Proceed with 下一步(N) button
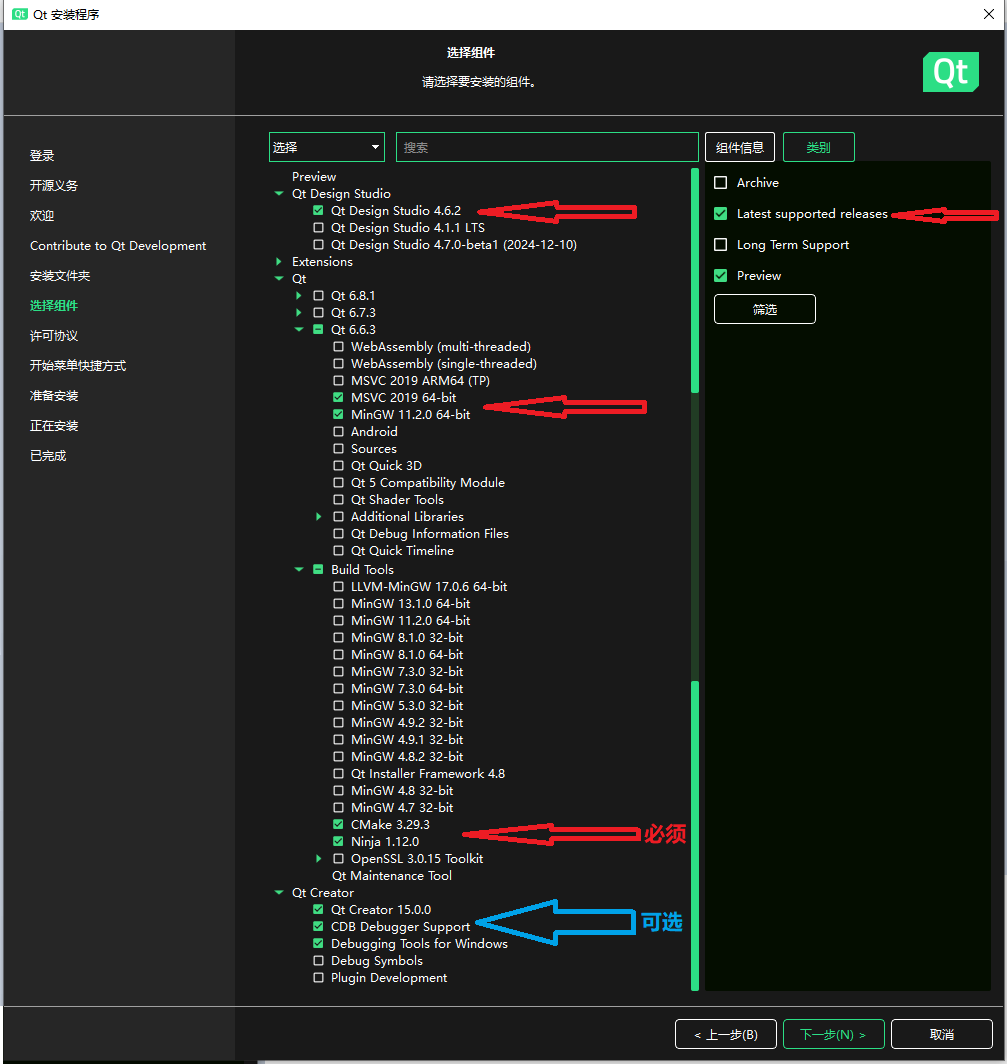Screen dimensions: 1007x1064 (x=833, y=1035)
